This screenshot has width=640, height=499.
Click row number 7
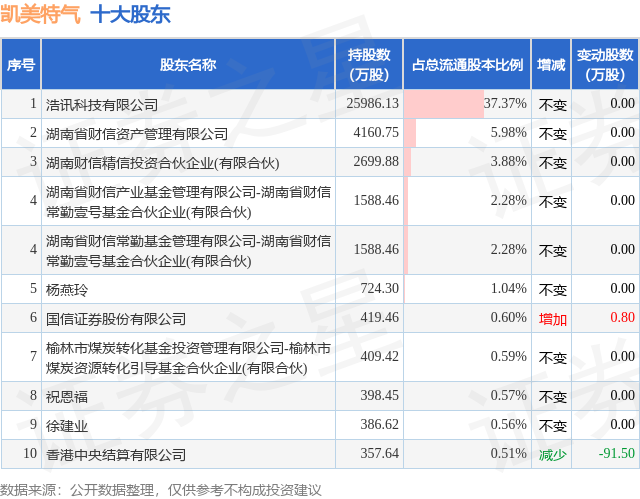33,356
